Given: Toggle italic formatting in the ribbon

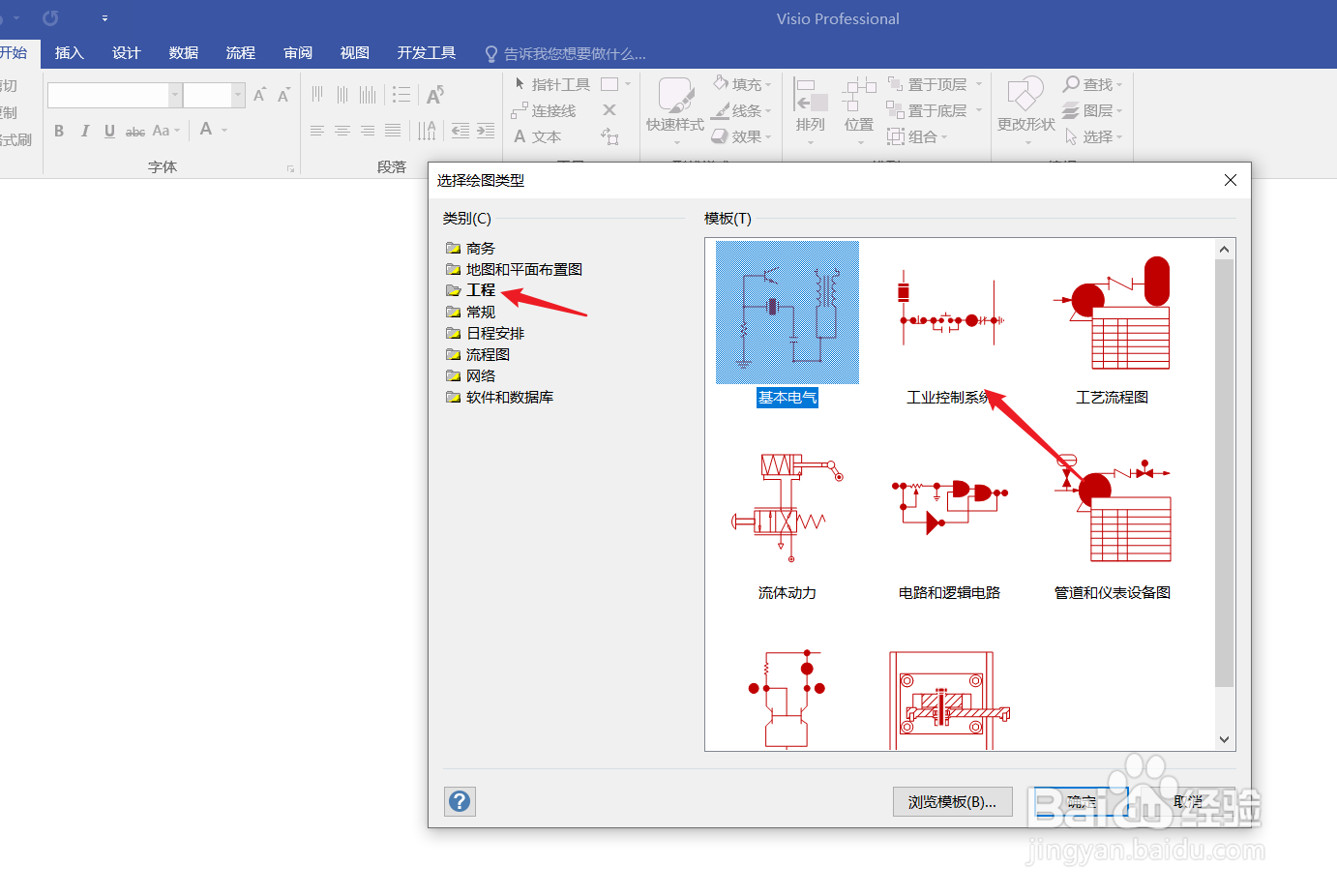Looking at the screenshot, I should (85, 131).
